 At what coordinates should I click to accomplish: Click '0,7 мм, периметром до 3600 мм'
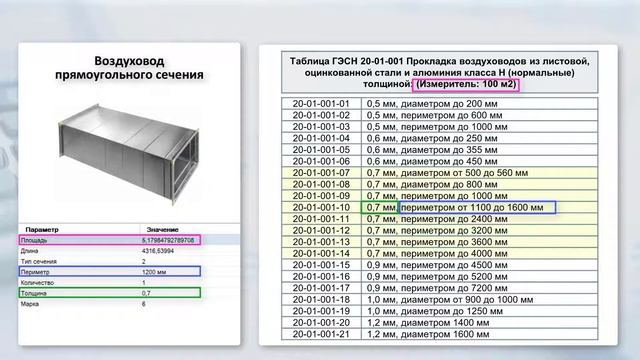click(x=437, y=242)
